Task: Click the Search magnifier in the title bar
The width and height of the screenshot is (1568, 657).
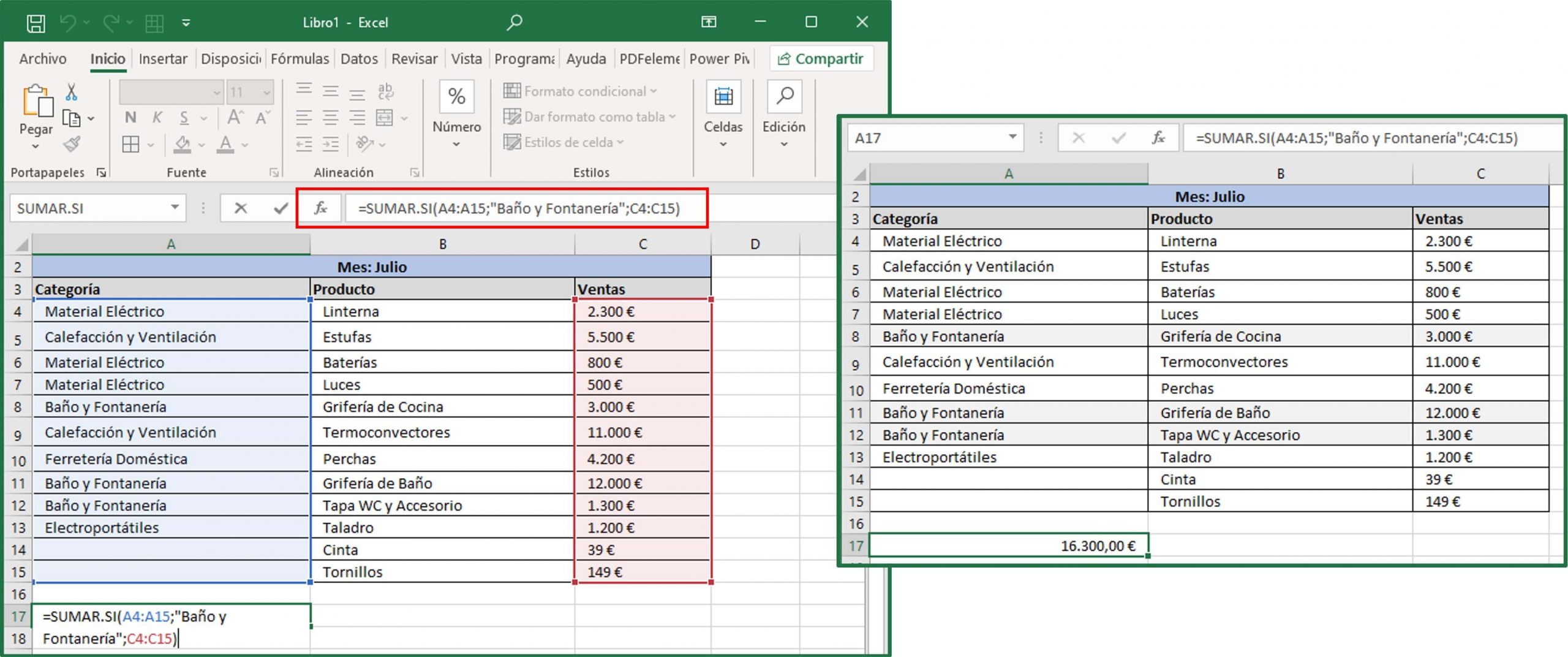Action: pyautogui.click(x=513, y=21)
